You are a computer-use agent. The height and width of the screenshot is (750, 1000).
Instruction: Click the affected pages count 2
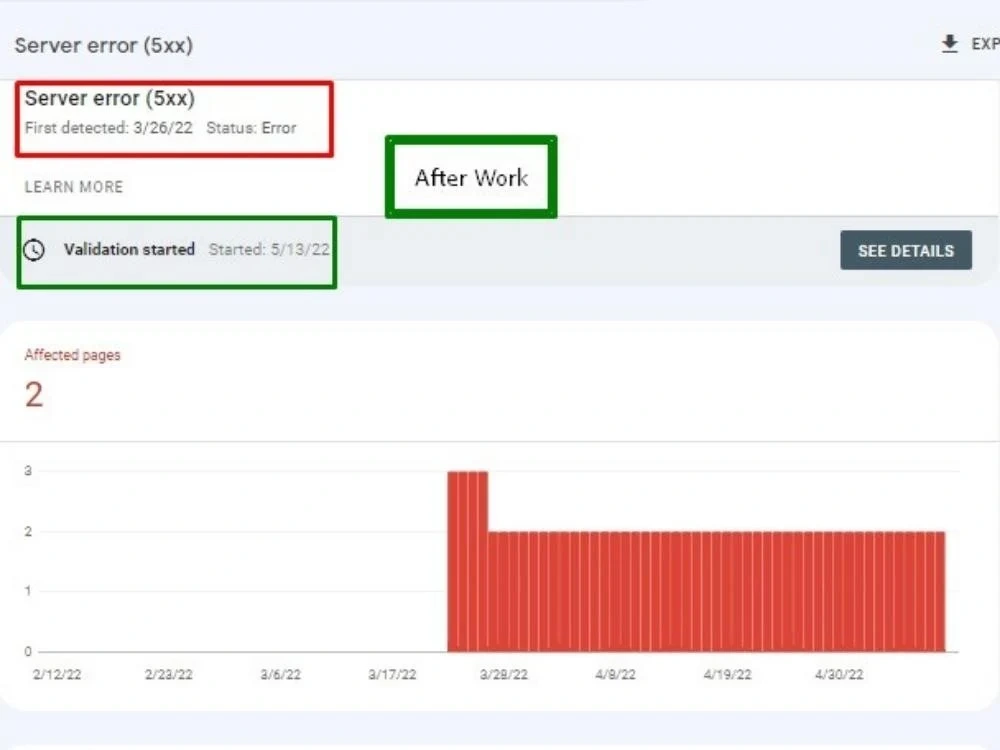34,395
